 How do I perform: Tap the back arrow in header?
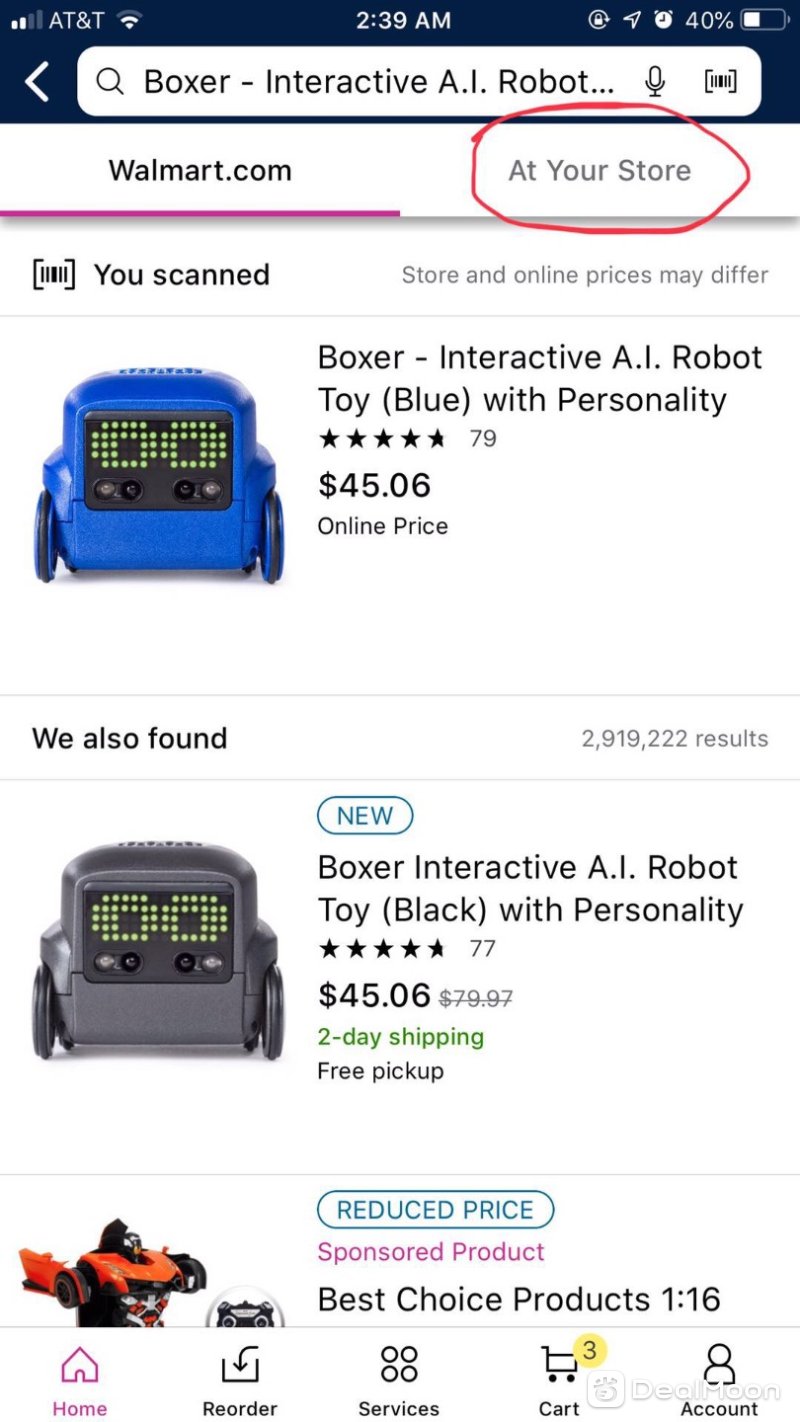[37, 82]
